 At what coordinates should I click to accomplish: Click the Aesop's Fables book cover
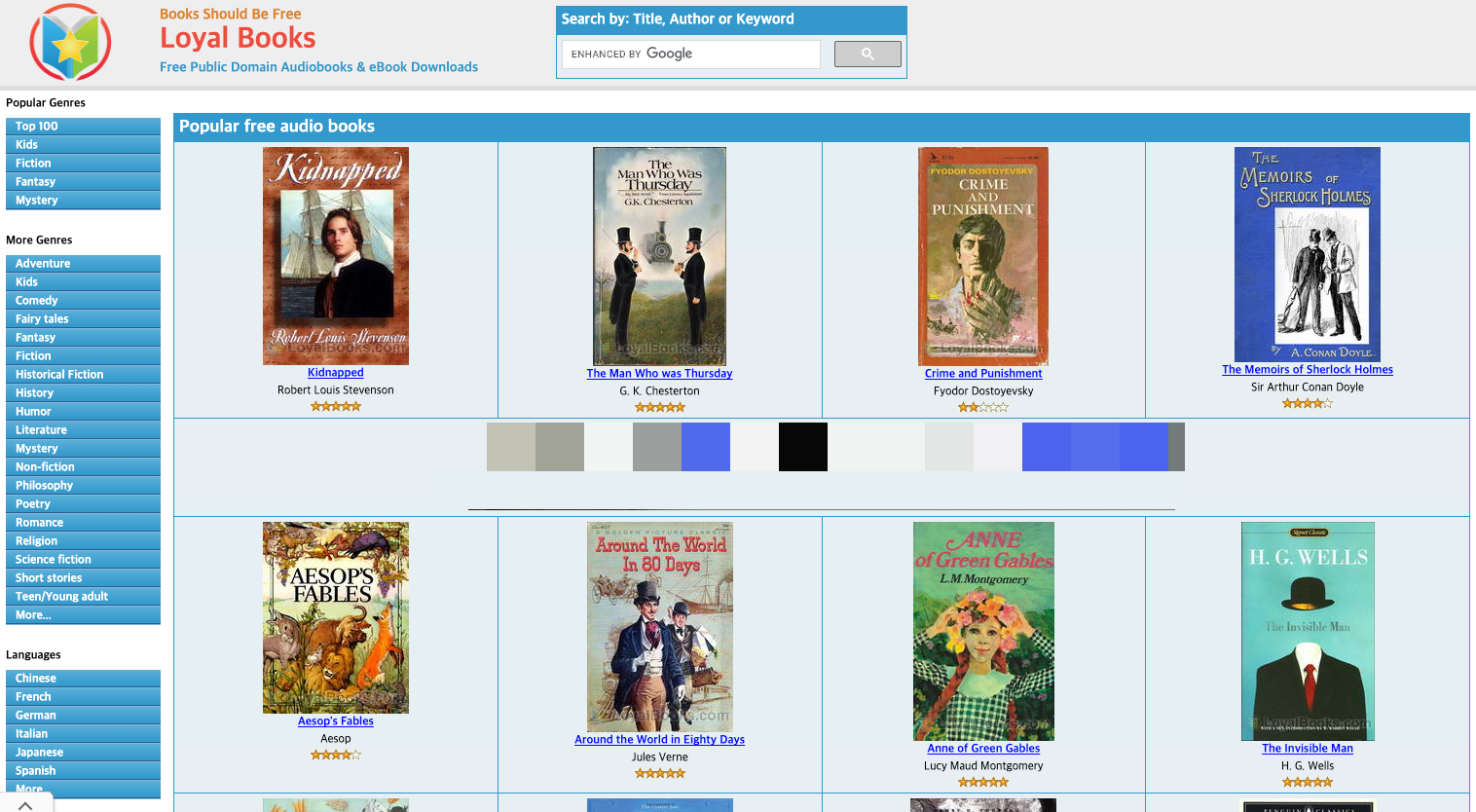(x=336, y=618)
